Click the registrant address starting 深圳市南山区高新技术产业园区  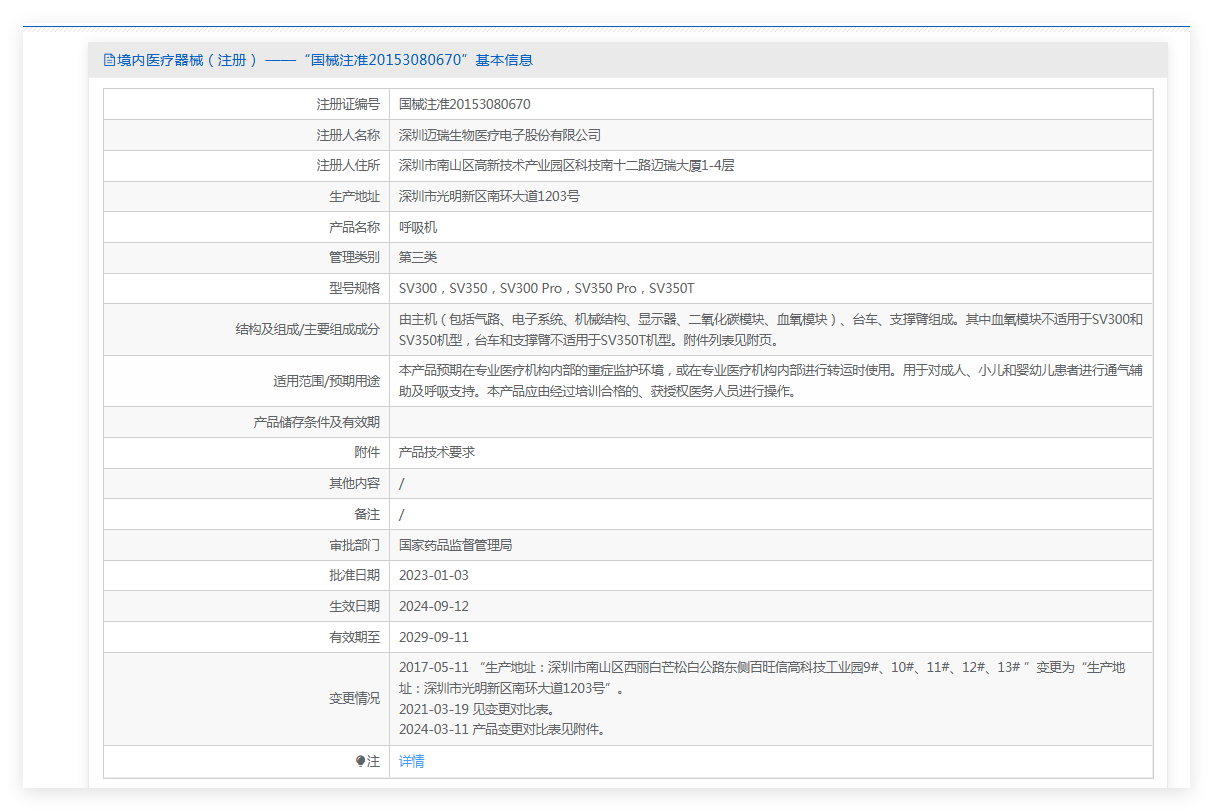click(x=566, y=166)
